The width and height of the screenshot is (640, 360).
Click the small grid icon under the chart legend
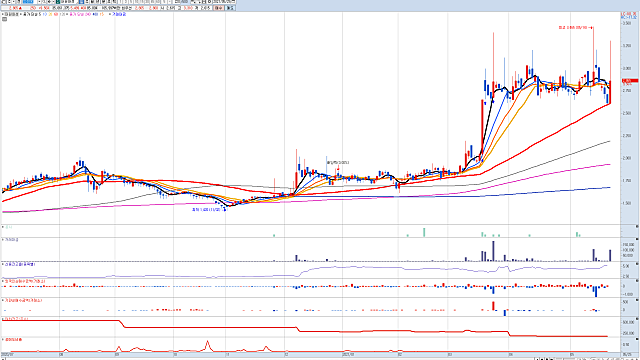pos(4,19)
